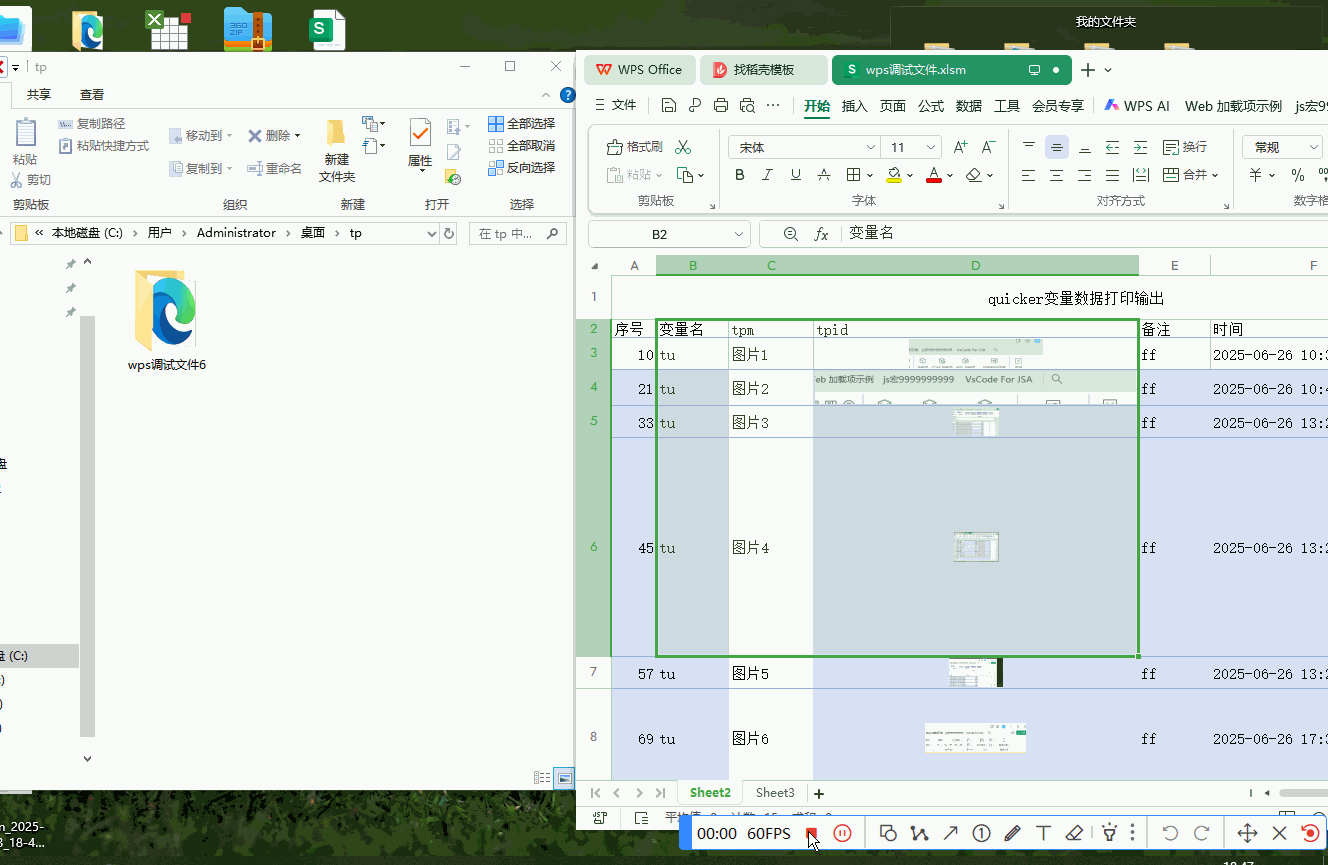The height and width of the screenshot is (865, 1328).
Task: Switch to the 找稻壳模板 tab in WPS
Action: pyautogui.click(x=764, y=69)
